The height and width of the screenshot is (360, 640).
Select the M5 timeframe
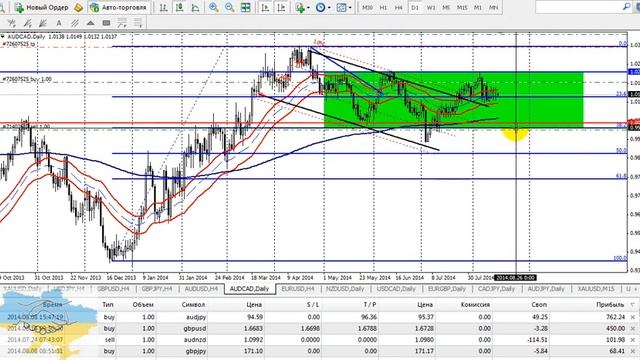click(x=446, y=7)
